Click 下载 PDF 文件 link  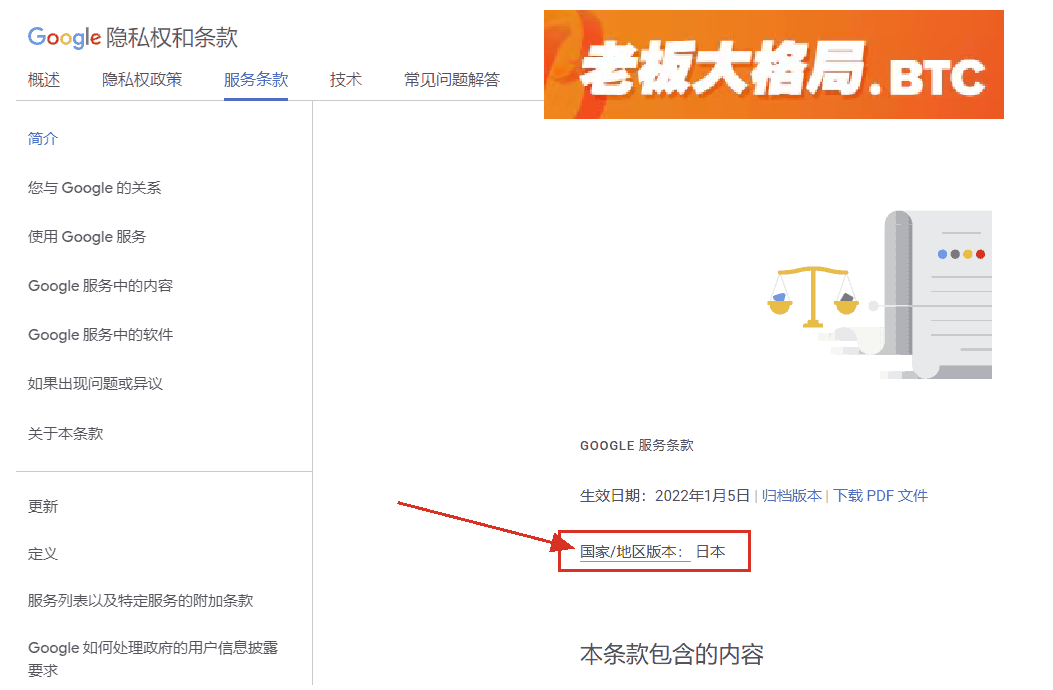click(881, 496)
